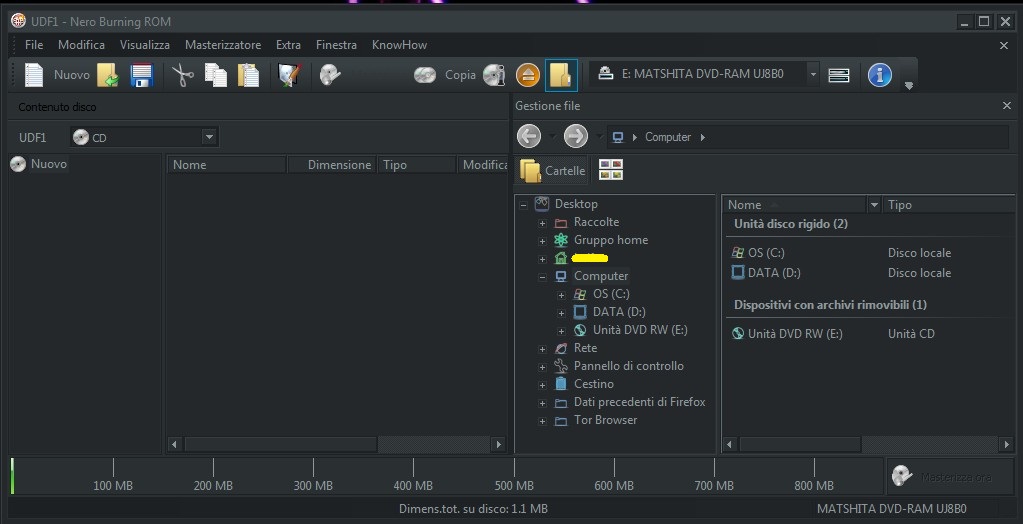Image resolution: width=1023 pixels, height=524 pixels.
Task: Toggle the Cartelle folders button
Action: click(x=552, y=170)
